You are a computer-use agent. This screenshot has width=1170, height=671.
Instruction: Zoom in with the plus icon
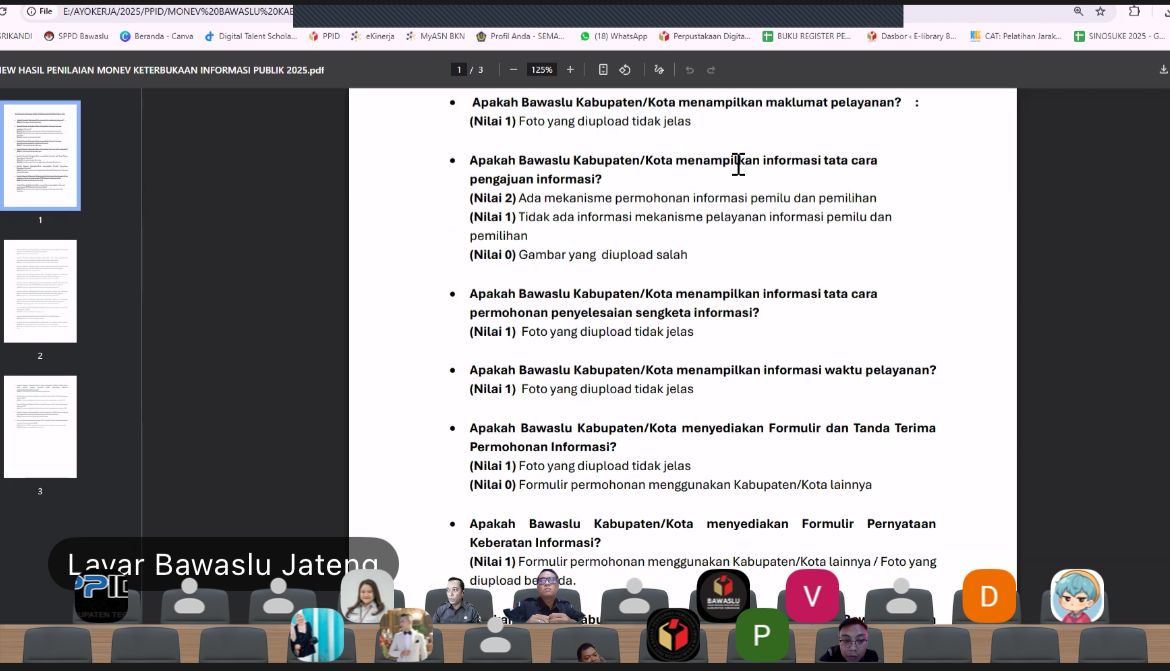click(570, 69)
